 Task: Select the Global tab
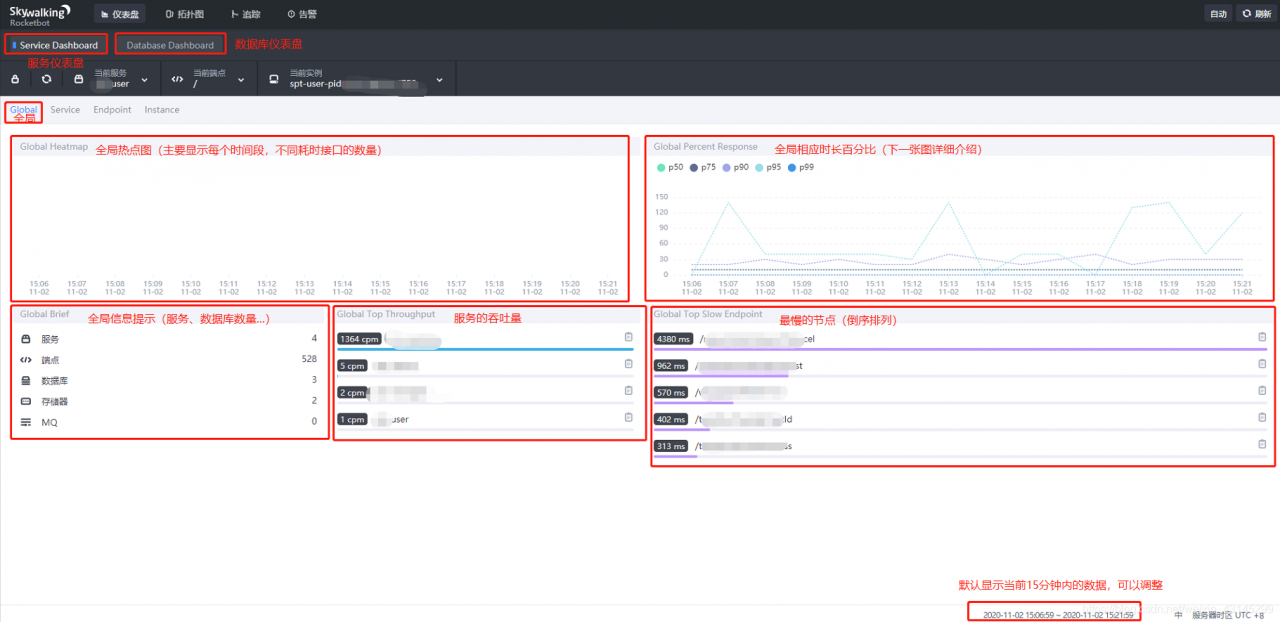click(x=24, y=110)
